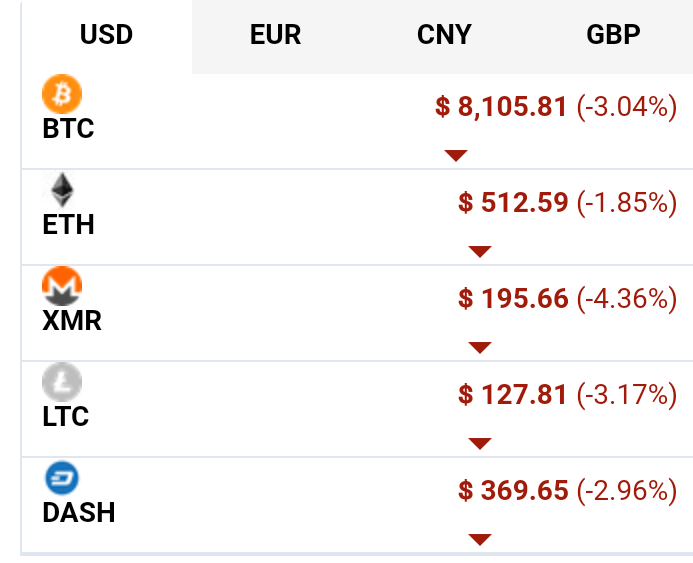Click the LTC ticker label
693x563 pixels.
(66, 416)
